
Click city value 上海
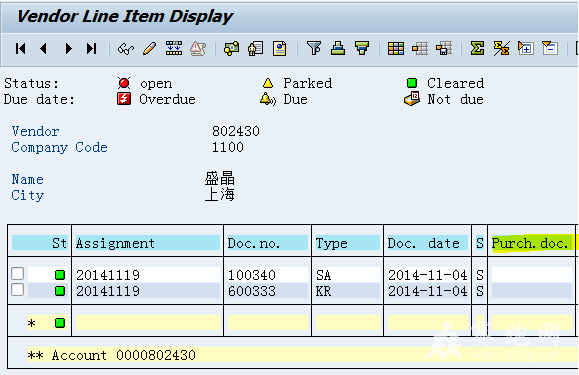pos(220,194)
